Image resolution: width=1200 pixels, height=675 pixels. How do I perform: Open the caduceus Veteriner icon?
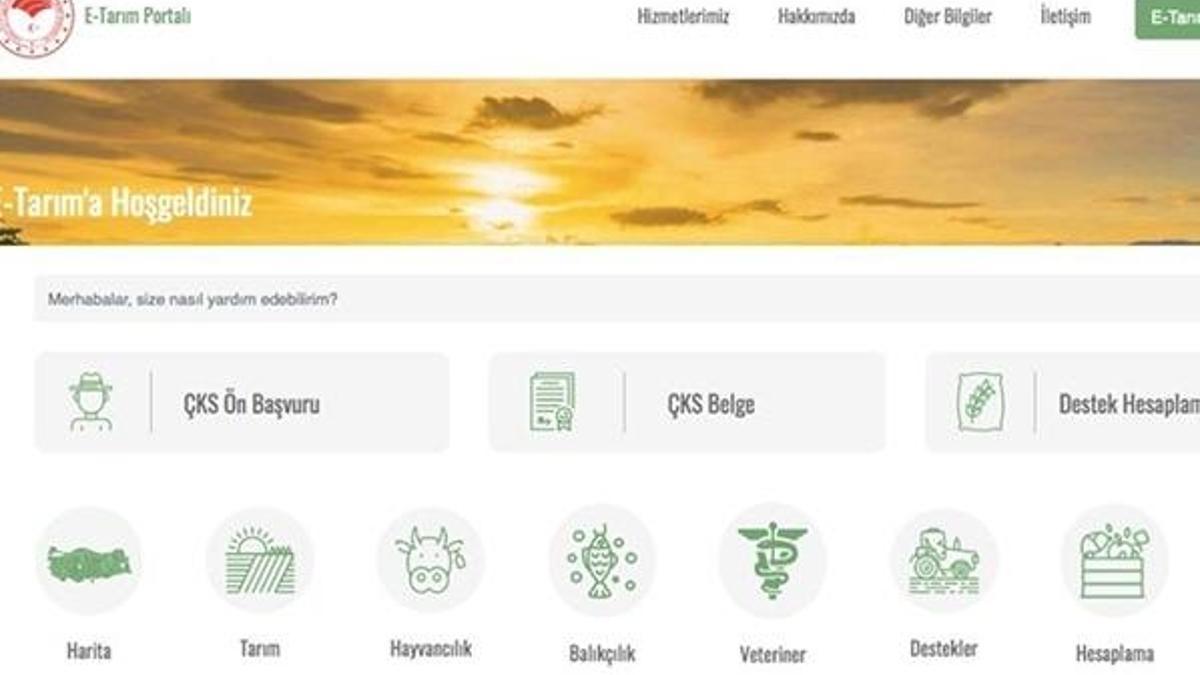click(772, 560)
